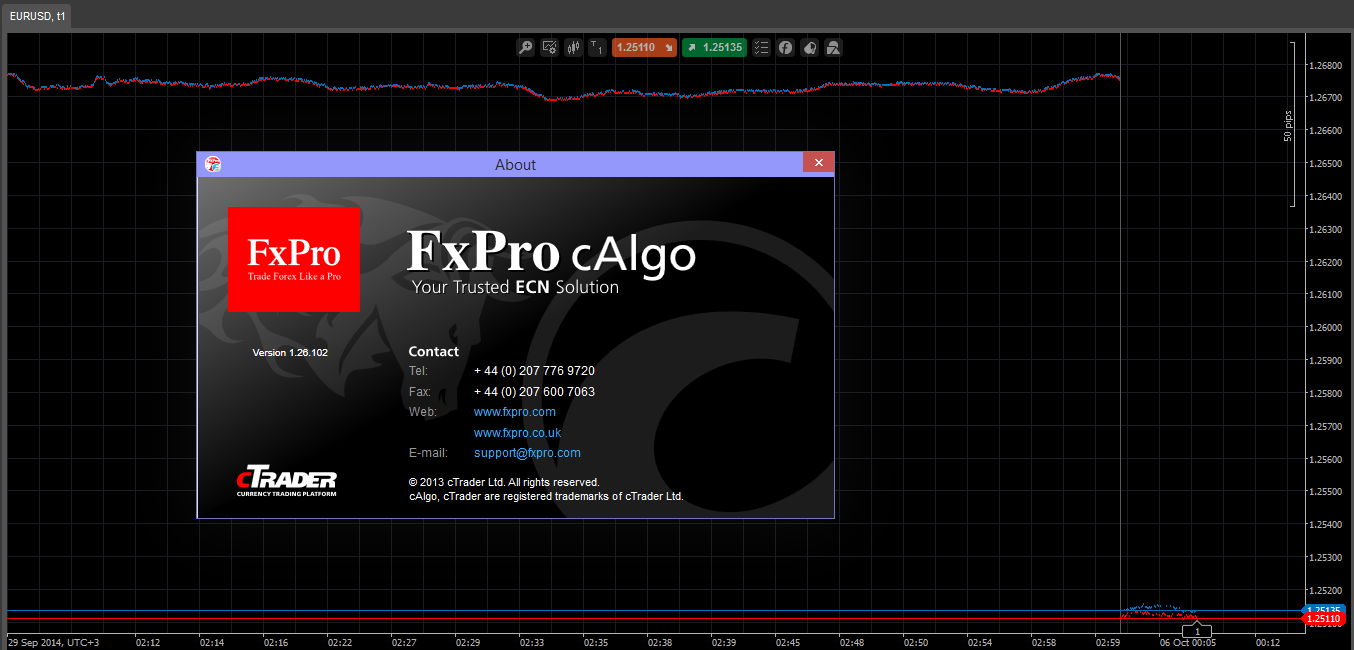Click the orange Sell 1.25110 button
1354x650 pixels.
pos(644,47)
